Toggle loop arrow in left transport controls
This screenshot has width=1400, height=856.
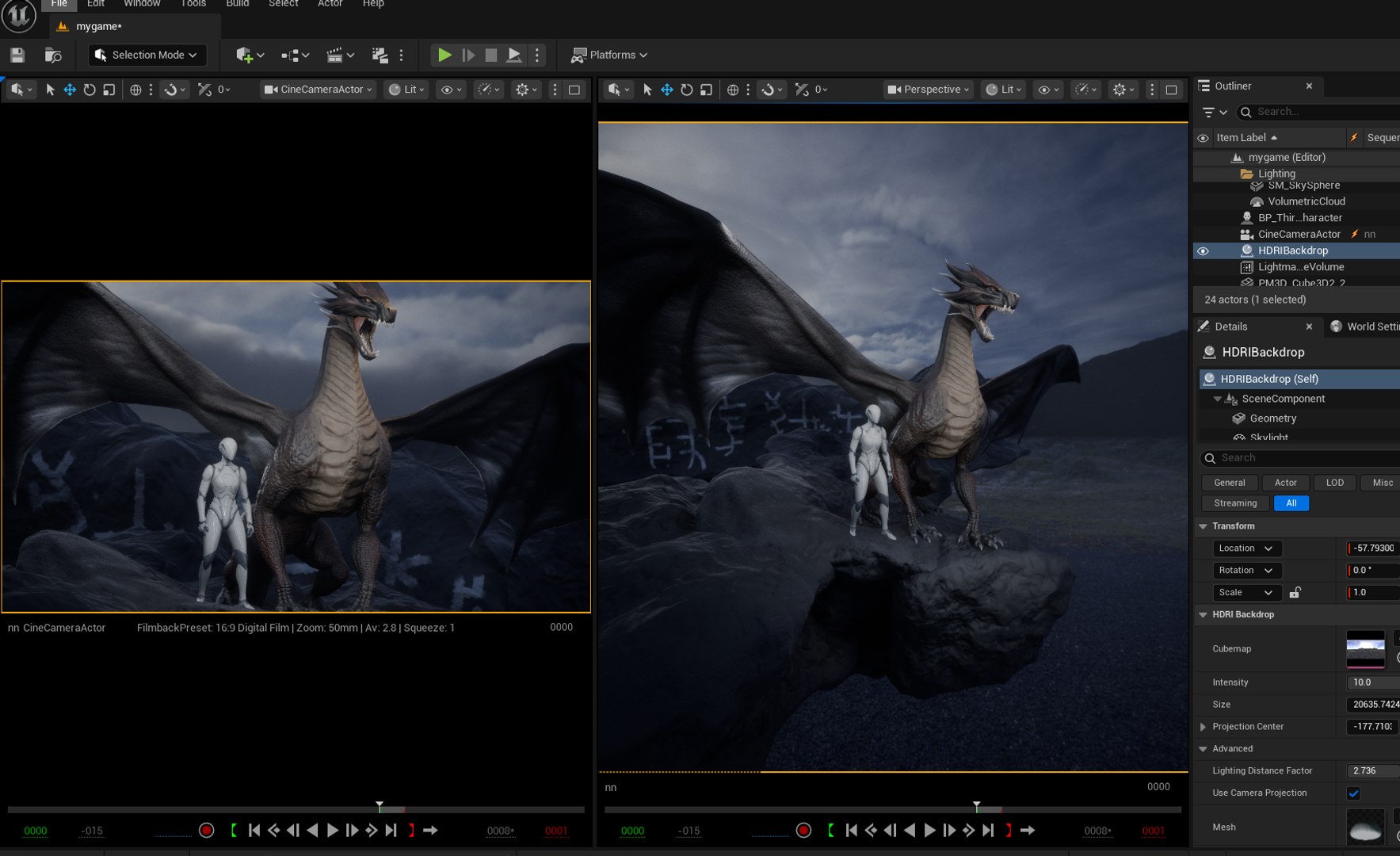[430, 830]
